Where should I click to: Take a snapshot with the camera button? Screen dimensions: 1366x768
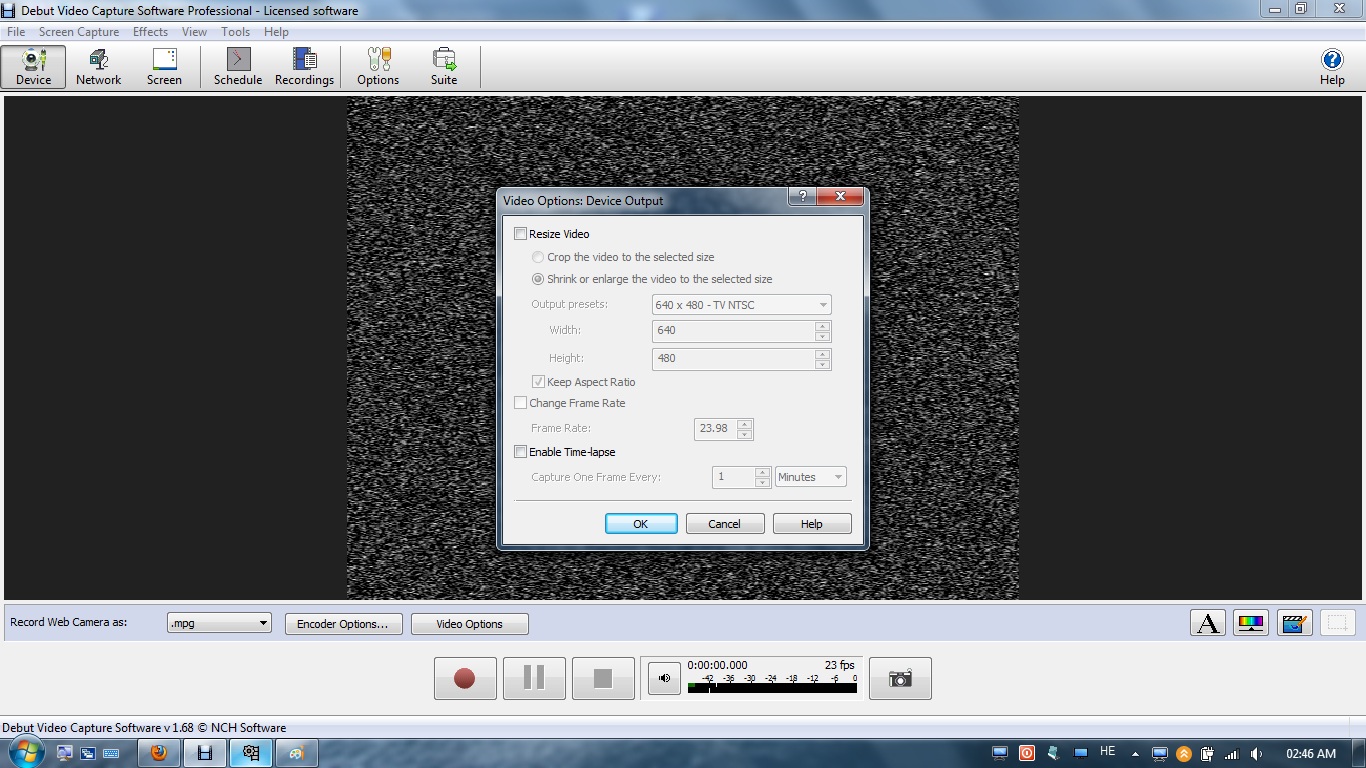pyautogui.click(x=900, y=678)
